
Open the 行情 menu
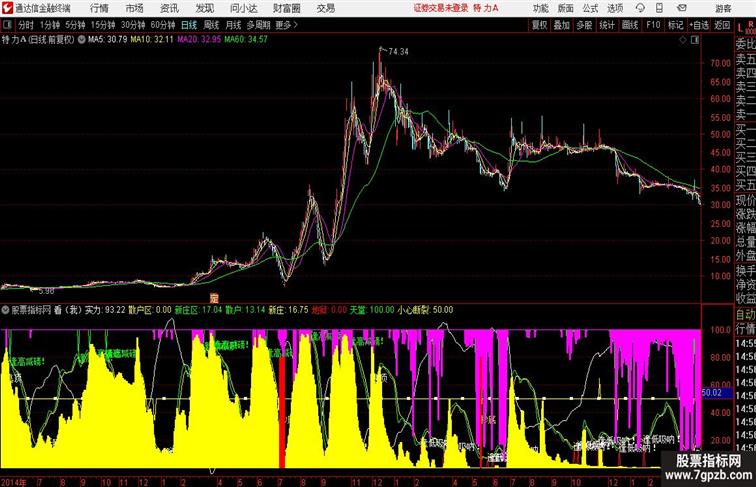click(99, 8)
